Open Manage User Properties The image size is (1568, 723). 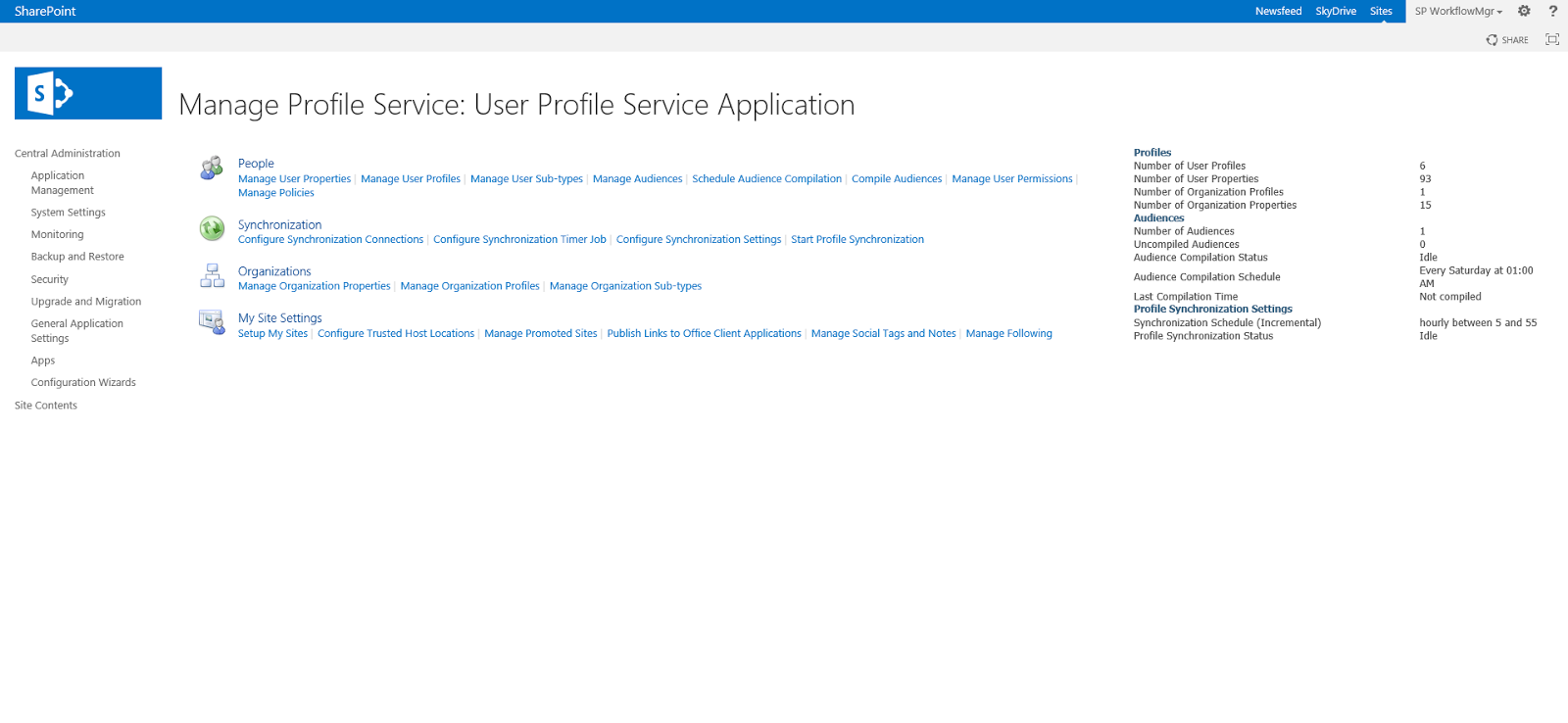coord(294,179)
